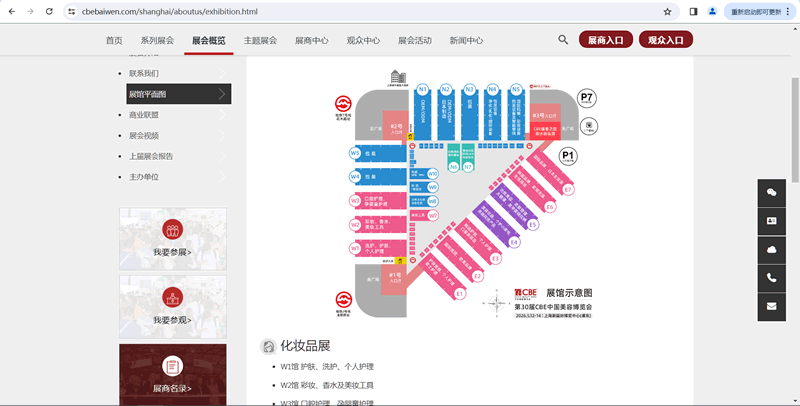The image size is (800, 406).
Task: Expand the 商业联盟 sidebar chevron
Action: coord(223,115)
